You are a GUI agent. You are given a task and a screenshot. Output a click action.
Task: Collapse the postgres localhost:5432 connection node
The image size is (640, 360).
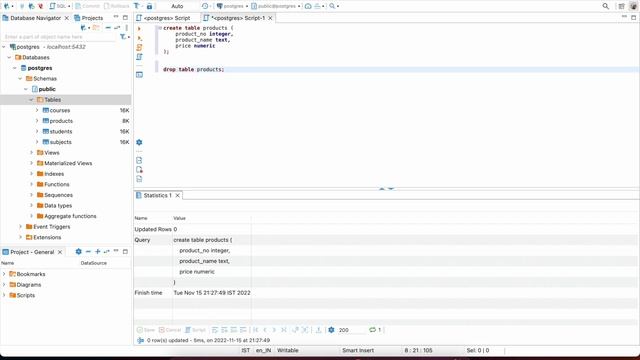(4, 47)
